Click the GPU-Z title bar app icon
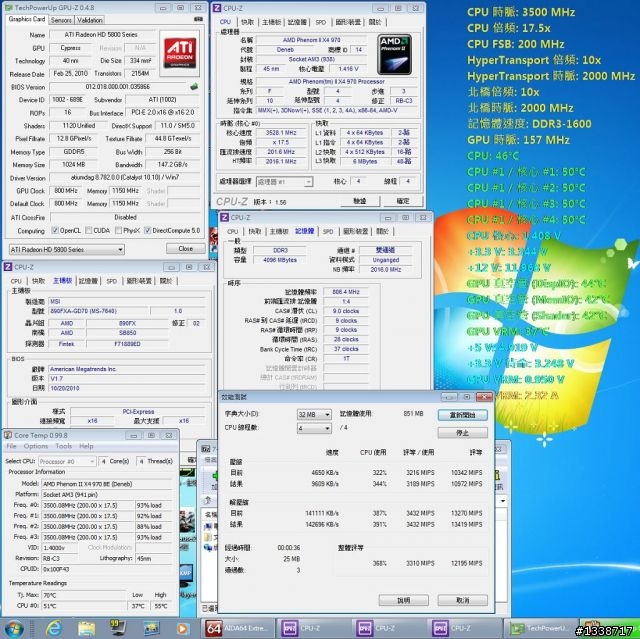 (9, 8)
